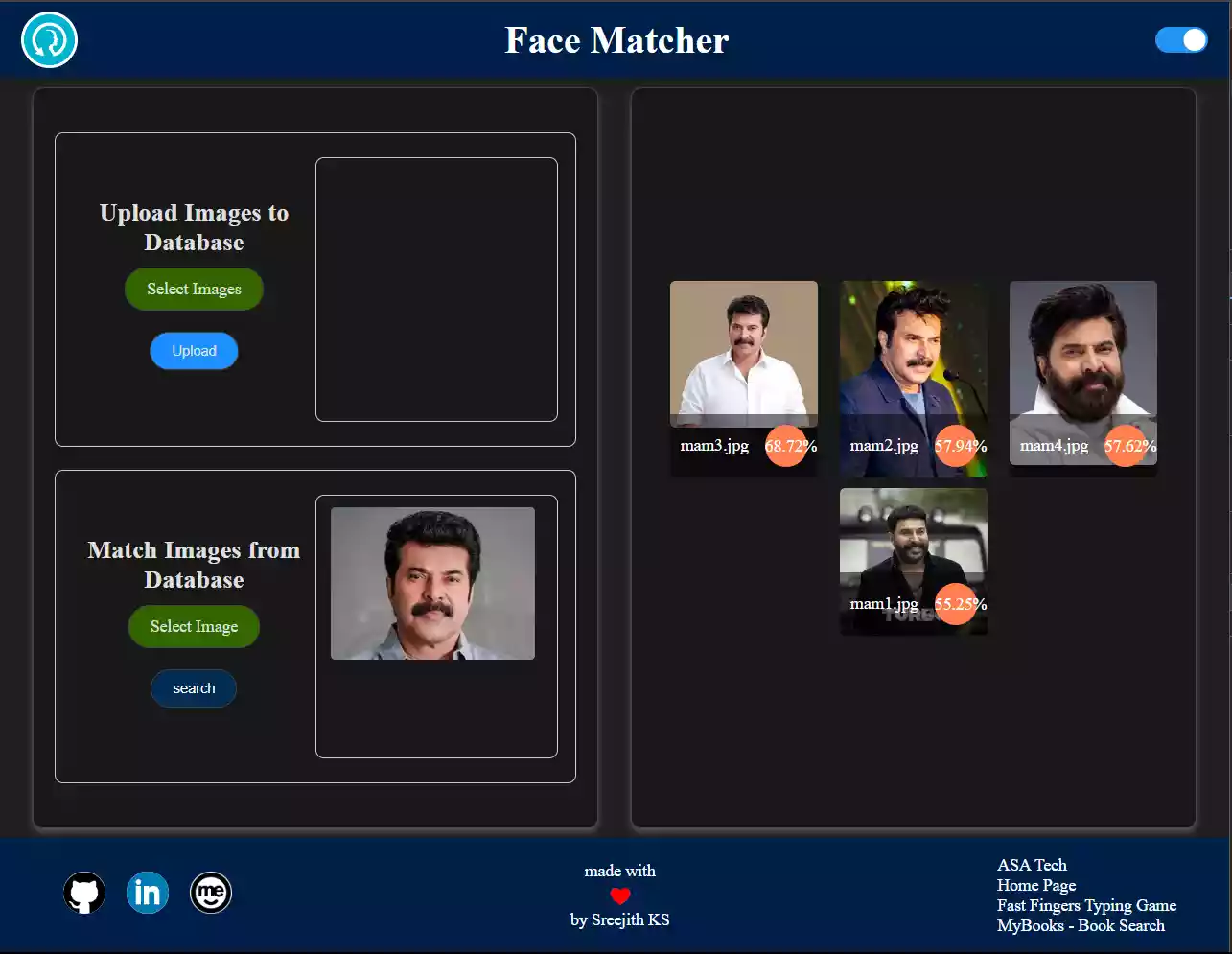Screen dimensions: 1232x954
Task: Click the Face Matcher logo icon
Action: pyautogui.click(x=49, y=40)
